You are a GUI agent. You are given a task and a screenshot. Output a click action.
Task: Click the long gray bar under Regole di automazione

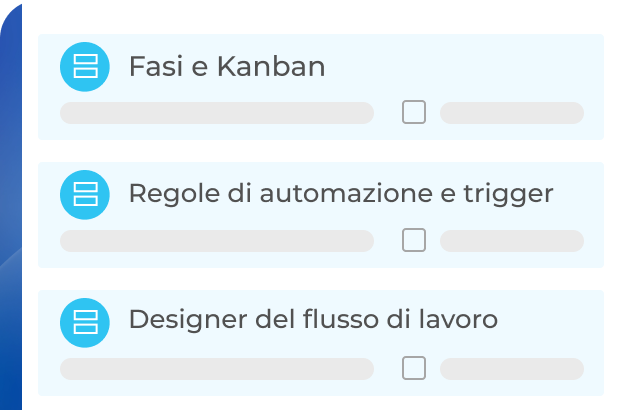coord(217,241)
